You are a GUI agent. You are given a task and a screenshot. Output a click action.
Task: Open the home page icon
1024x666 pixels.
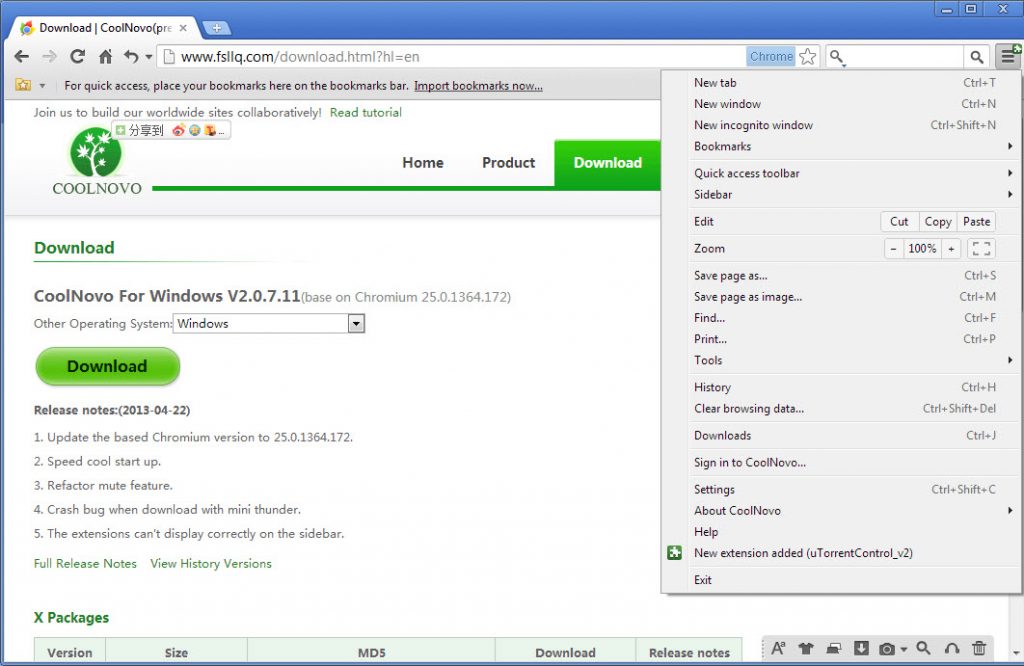(105, 57)
